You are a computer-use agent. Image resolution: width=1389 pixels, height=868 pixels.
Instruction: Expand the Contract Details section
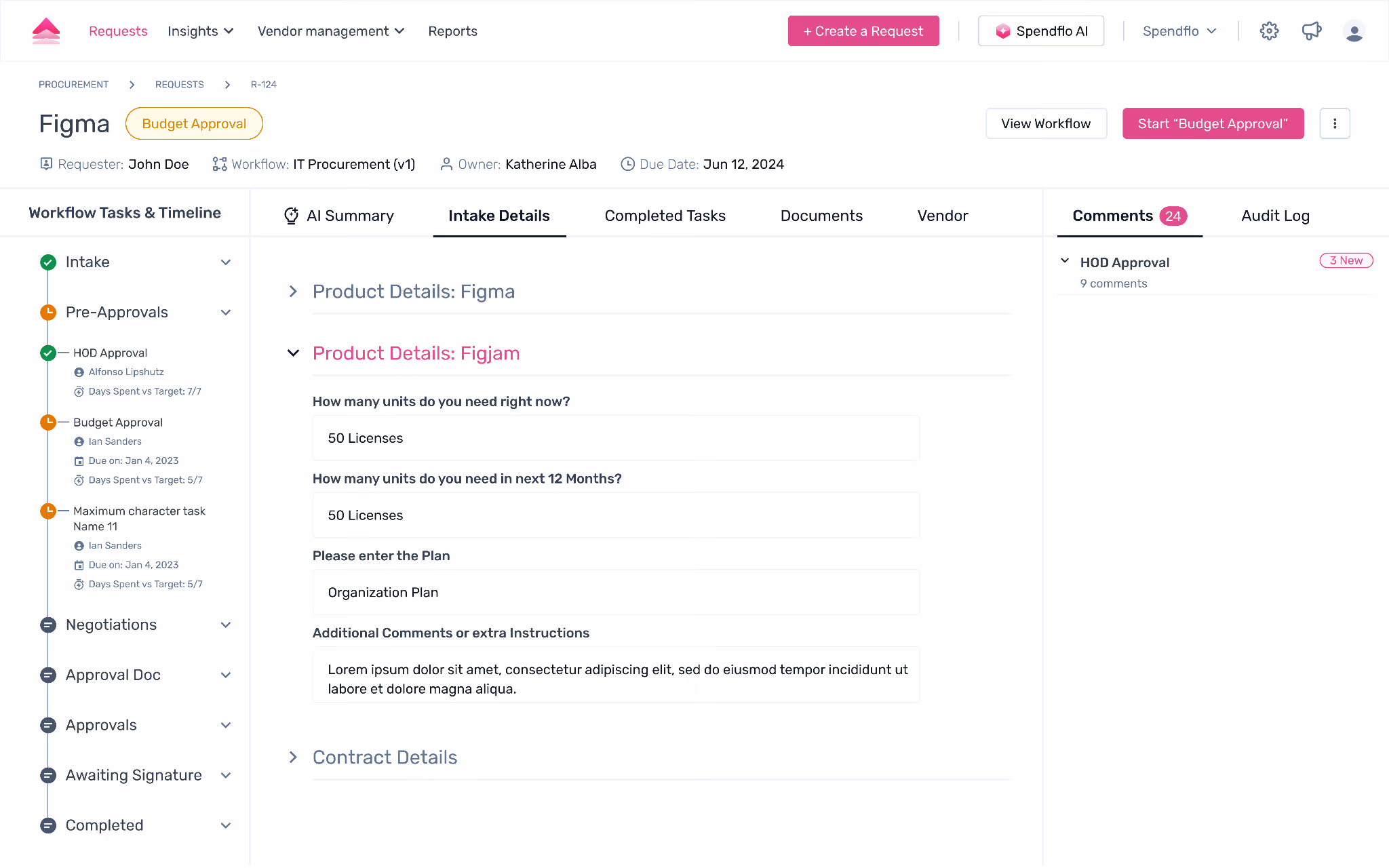click(x=293, y=757)
